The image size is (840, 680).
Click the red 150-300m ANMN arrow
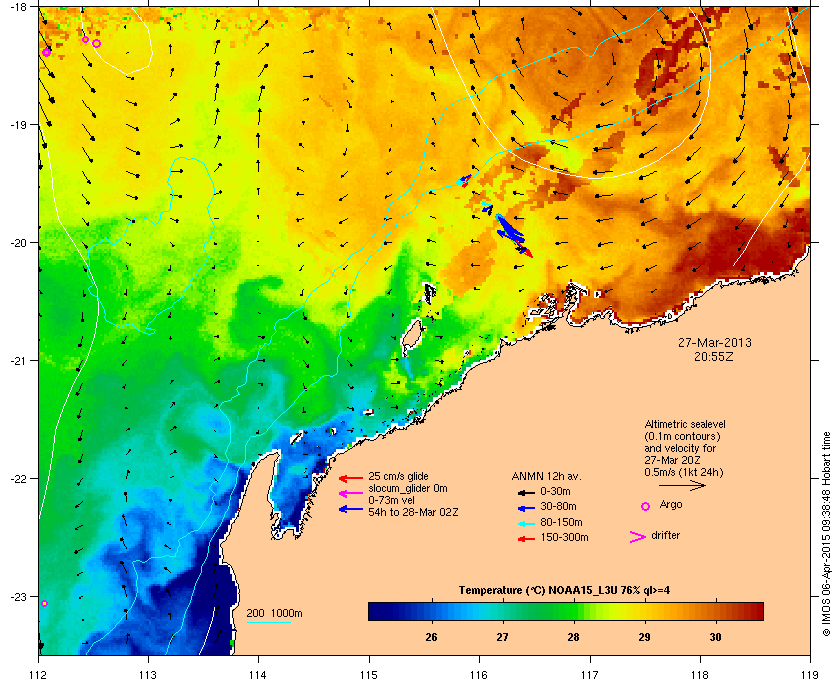pyautogui.click(x=526, y=539)
